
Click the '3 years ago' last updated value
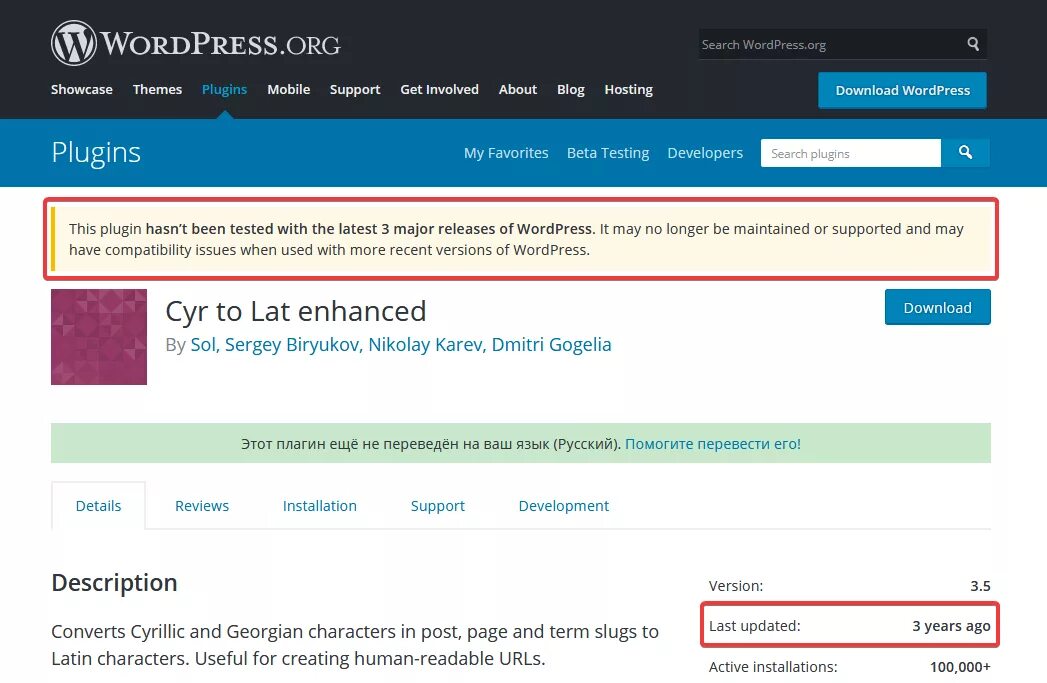(951, 626)
